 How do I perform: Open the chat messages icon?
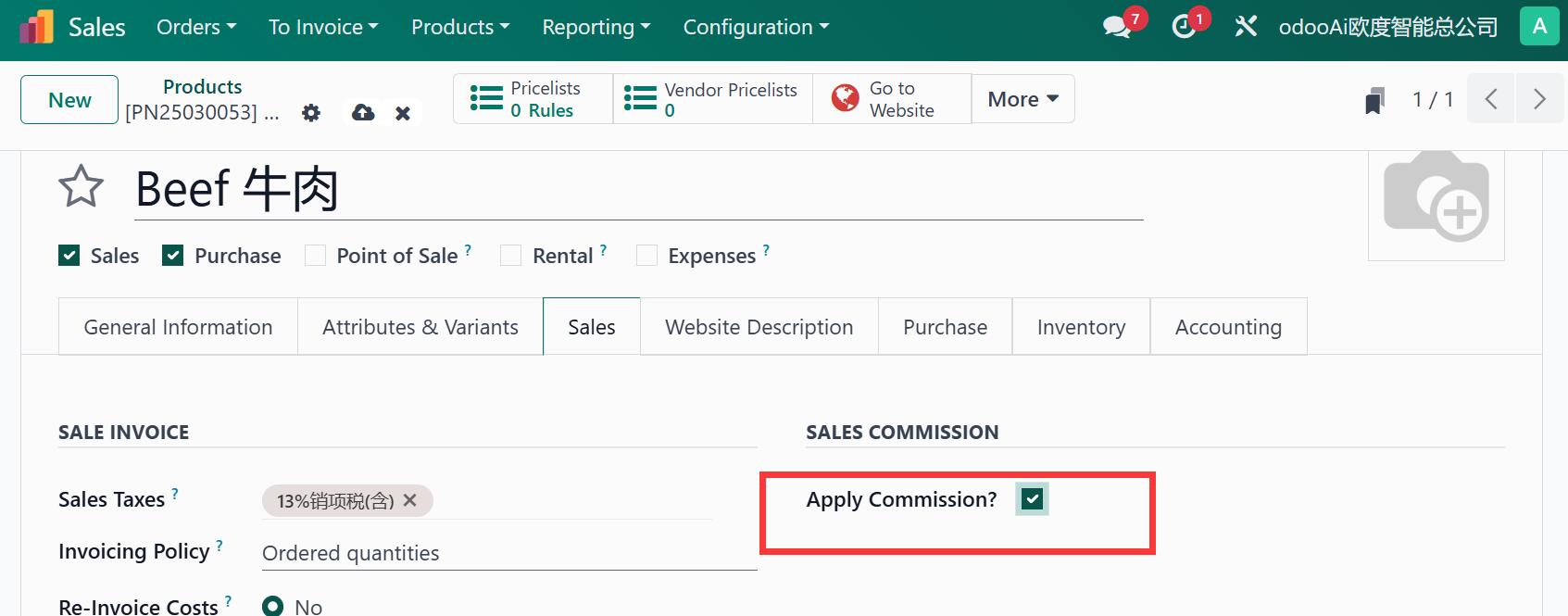pyautogui.click(x=1117, y=27)
